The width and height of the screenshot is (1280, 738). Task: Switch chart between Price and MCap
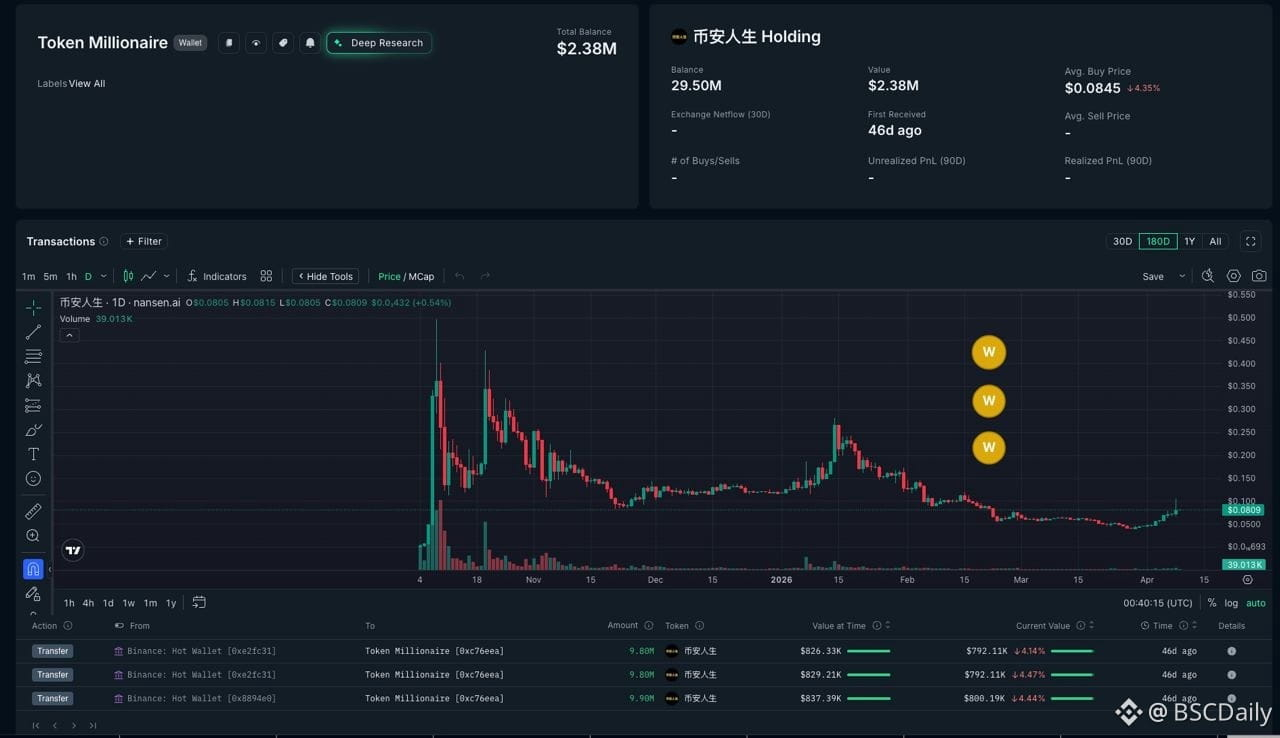(x=406, y=276)
